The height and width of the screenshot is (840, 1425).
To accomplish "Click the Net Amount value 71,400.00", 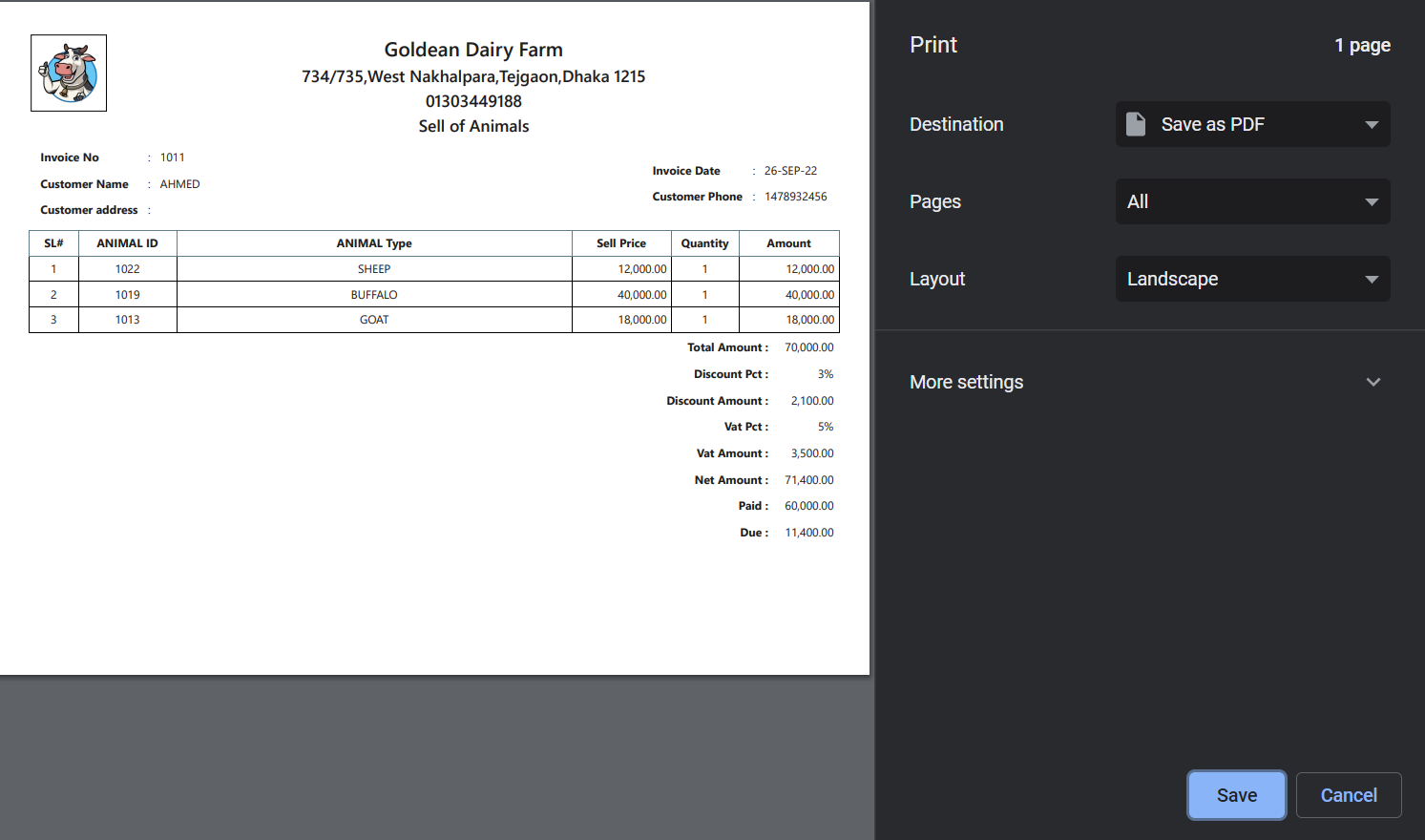I will point(809,480).
